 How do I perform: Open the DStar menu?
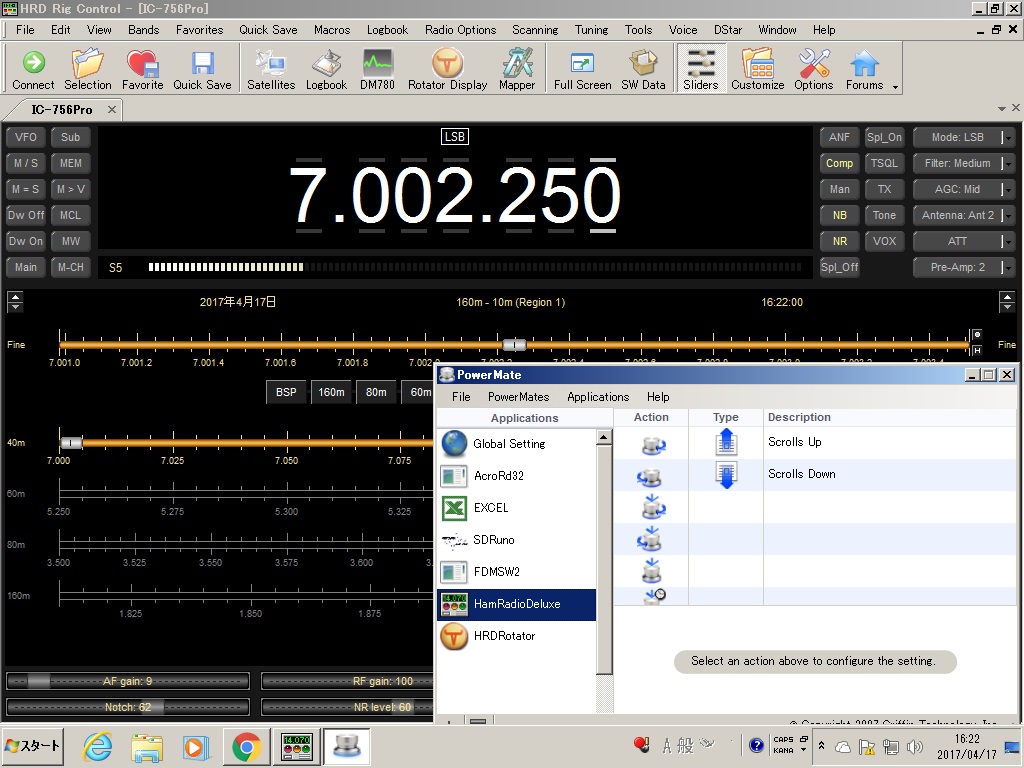728,30
